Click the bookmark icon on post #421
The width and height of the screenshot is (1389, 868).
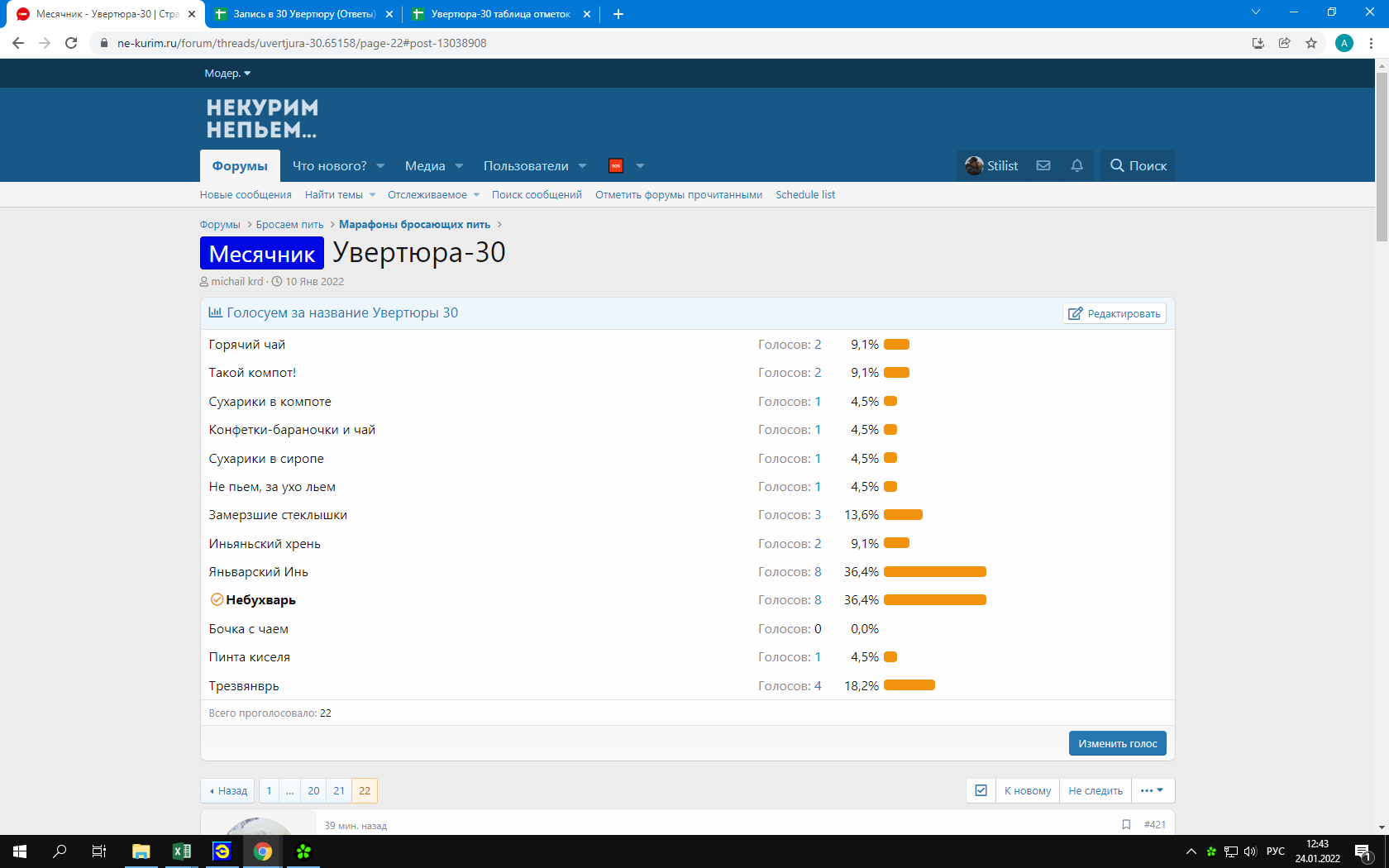(x=1126, y=824)
